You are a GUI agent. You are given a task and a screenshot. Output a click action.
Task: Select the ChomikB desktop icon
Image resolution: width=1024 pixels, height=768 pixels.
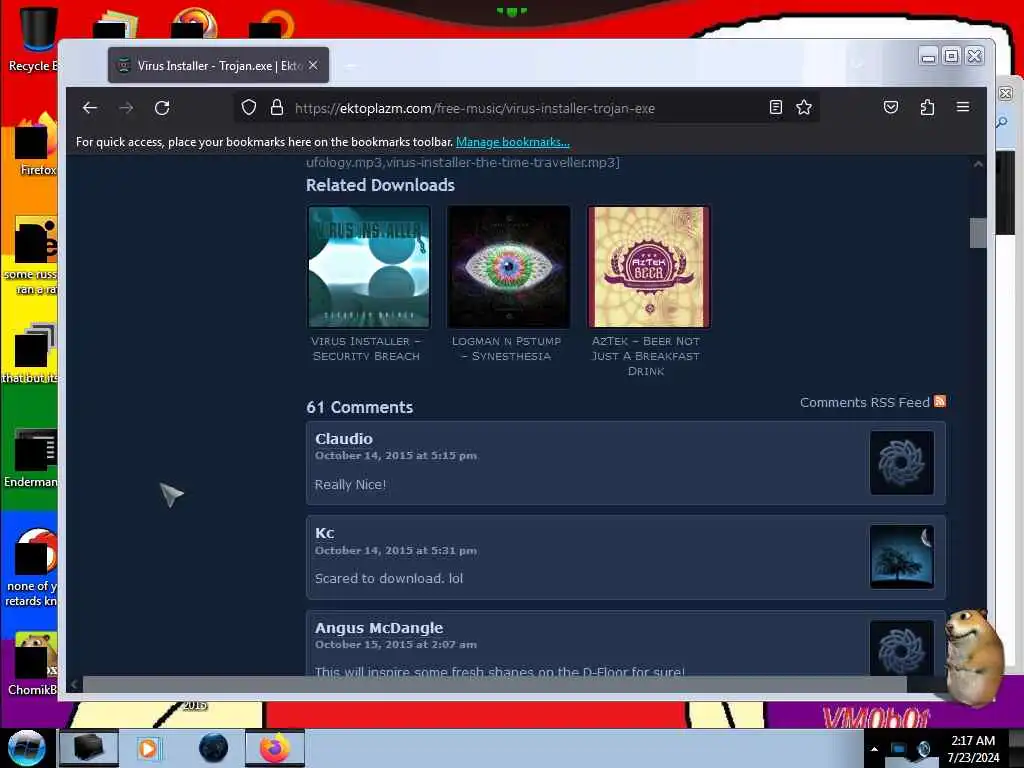click(x=33, y=664)
